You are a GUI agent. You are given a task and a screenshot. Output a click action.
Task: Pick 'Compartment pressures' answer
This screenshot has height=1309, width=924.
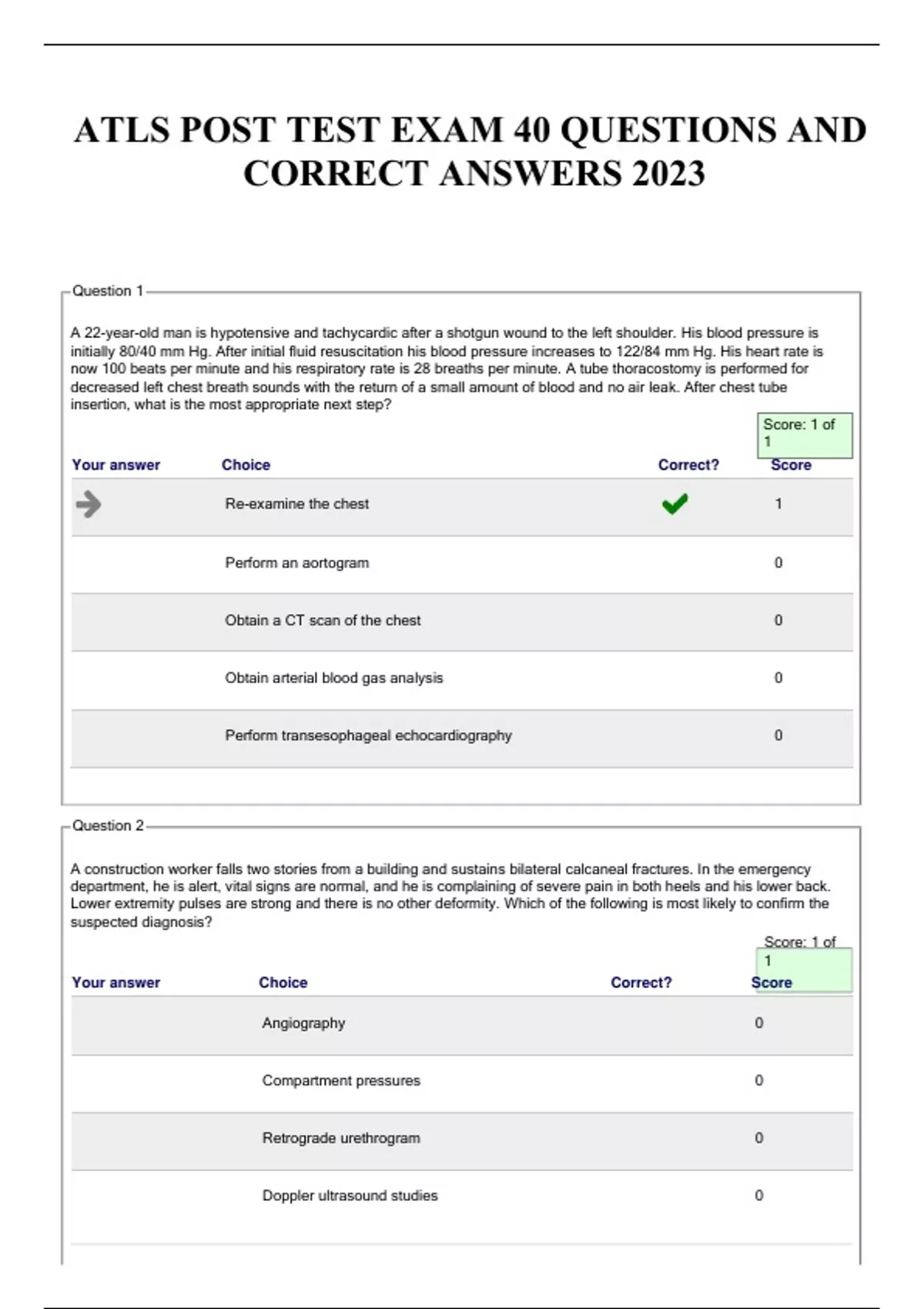341,1080
